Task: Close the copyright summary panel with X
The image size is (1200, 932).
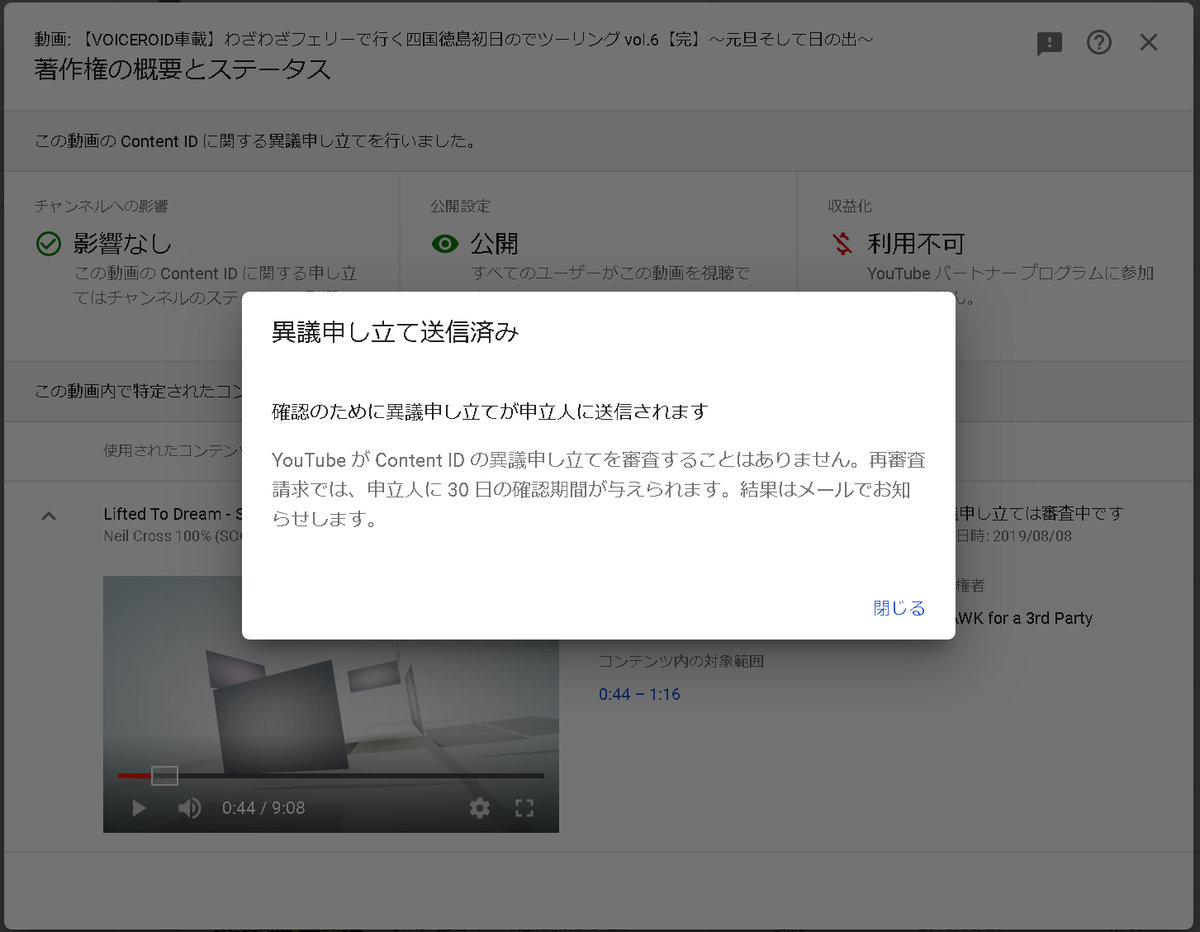Action: (1149, 42)
